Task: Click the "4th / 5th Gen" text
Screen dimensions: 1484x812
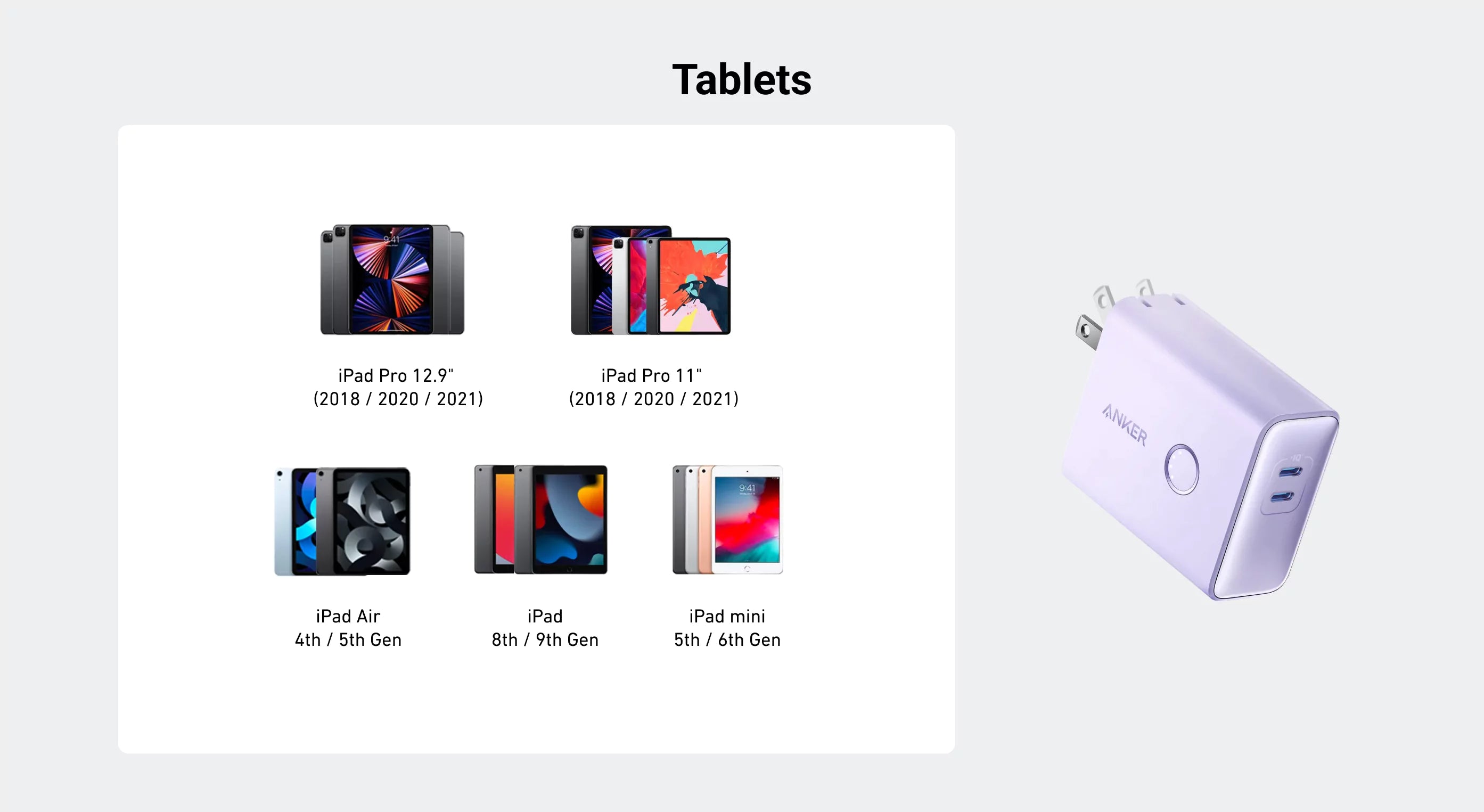Action: [x=348, y=640]
